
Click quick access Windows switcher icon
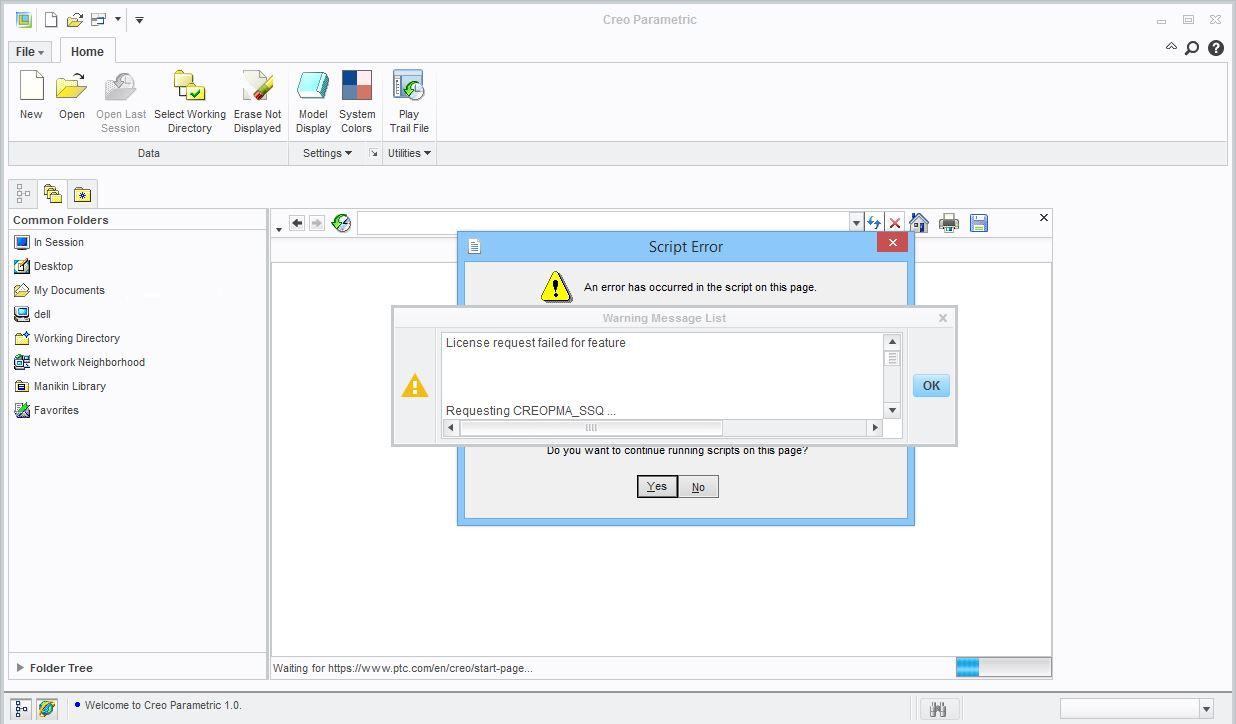tap(98, 19)
